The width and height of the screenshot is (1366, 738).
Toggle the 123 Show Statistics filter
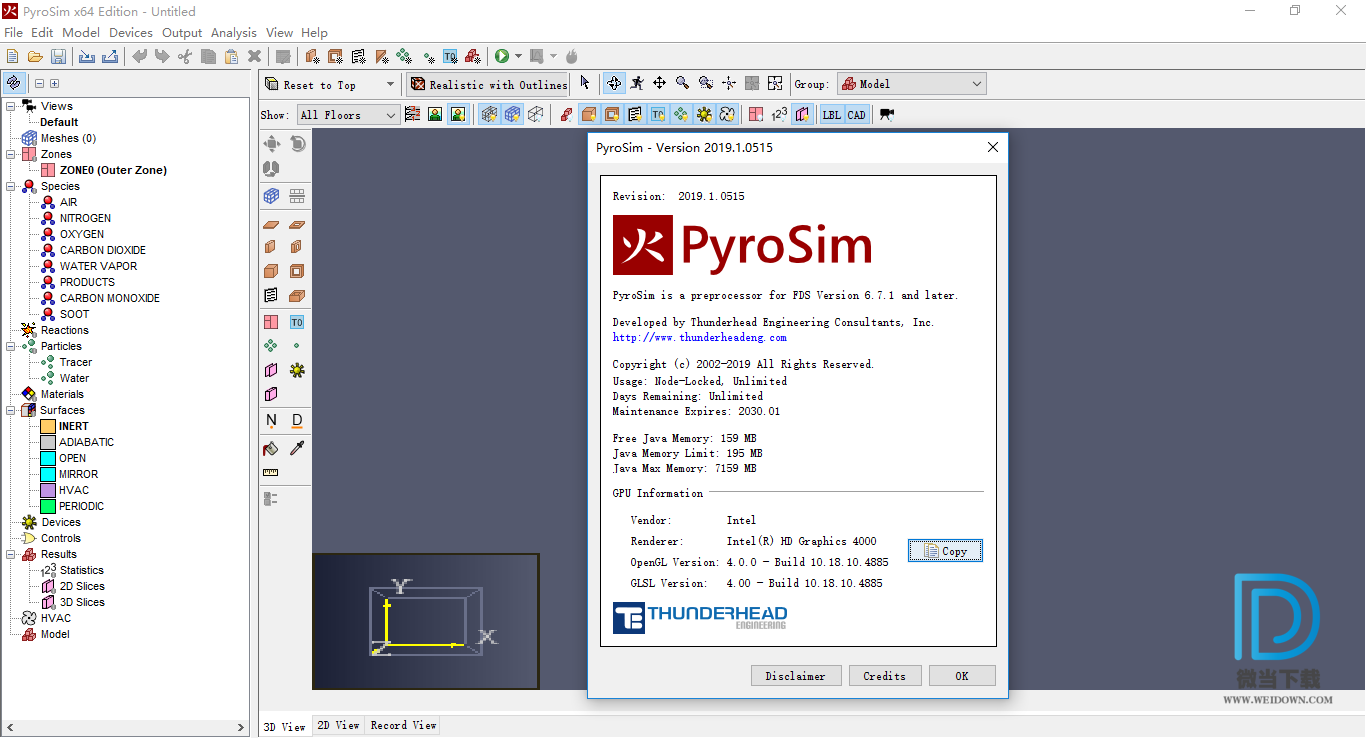tap(779, 115)
